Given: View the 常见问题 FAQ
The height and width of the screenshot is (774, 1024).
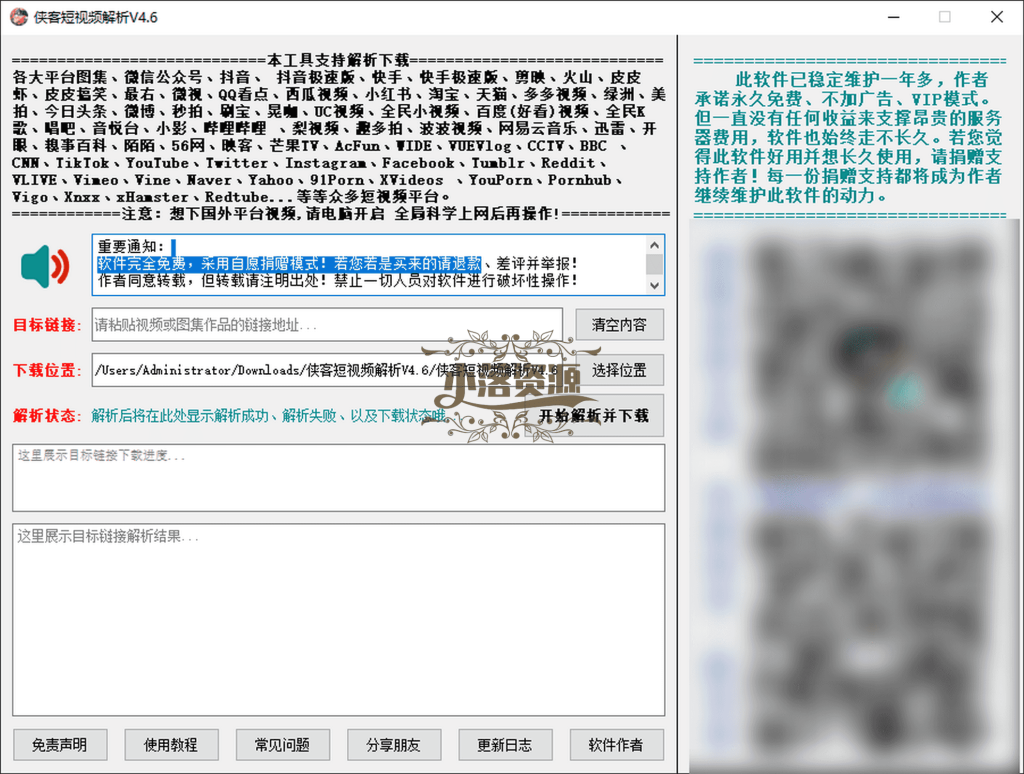Looking at the screenshot, I should pyautogui.click(x=283, y=745).
